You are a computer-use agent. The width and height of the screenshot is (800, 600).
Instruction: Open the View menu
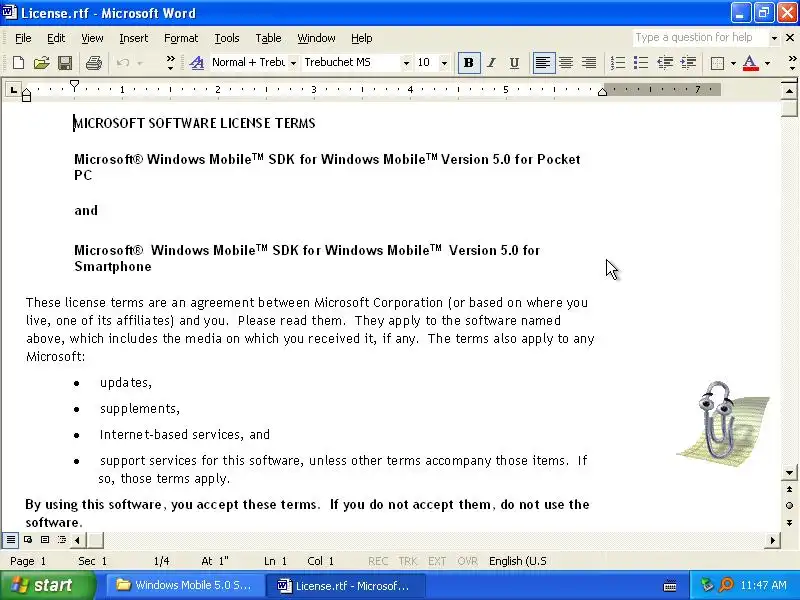click(92, 38)
